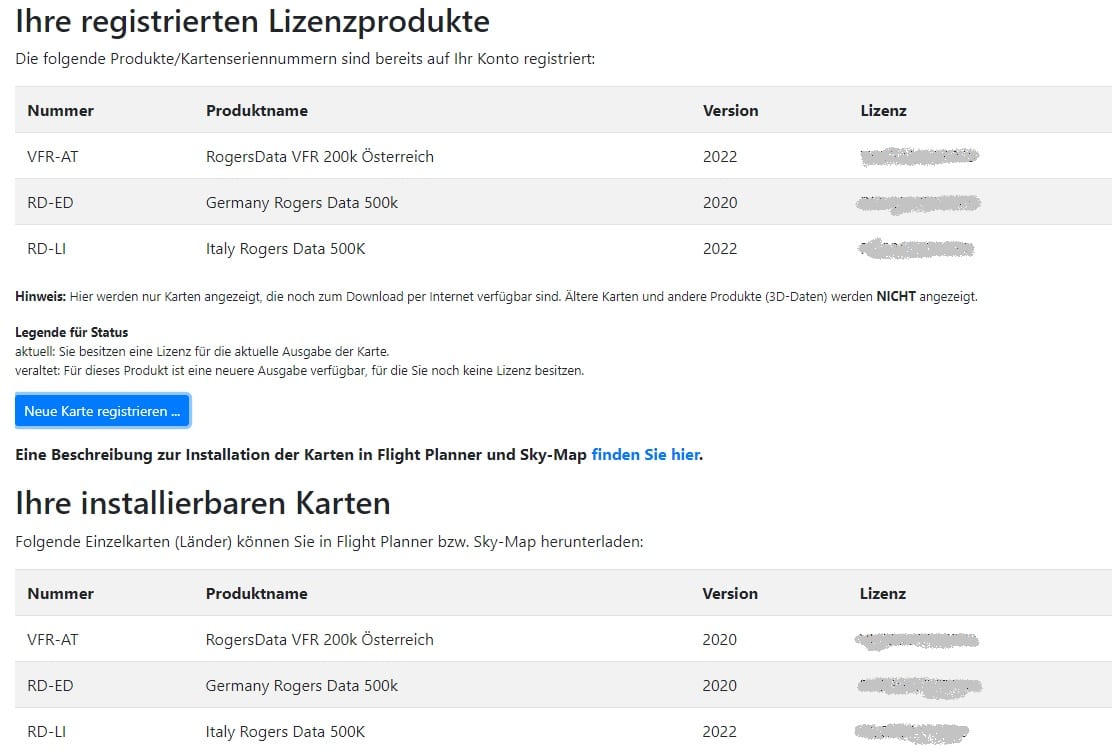Viewport: 1112px width, 753px height.
Task: Select VFR-AT number in registered licenses table
Action: [x=52, y=156]
